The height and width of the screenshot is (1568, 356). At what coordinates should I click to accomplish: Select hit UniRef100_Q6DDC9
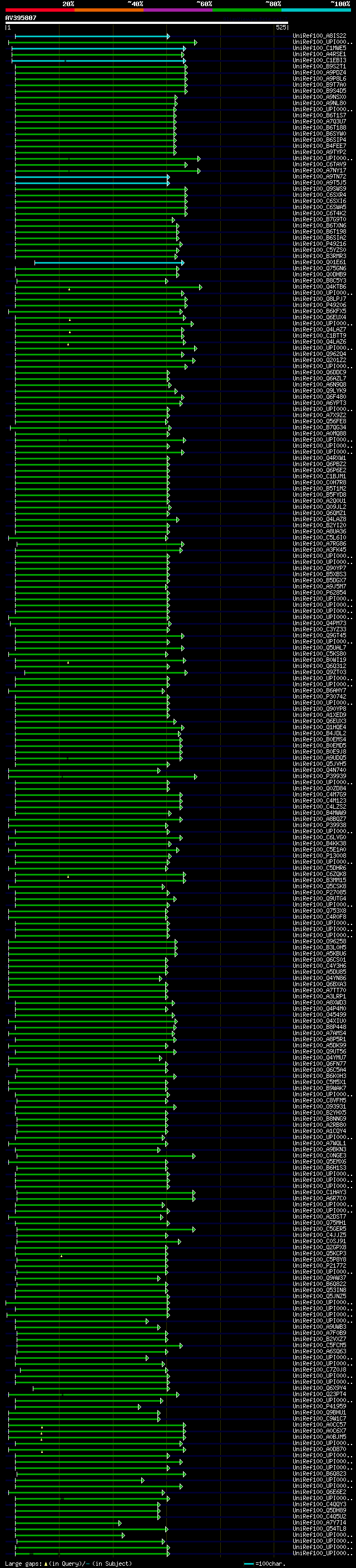click(x=319, y=373)
